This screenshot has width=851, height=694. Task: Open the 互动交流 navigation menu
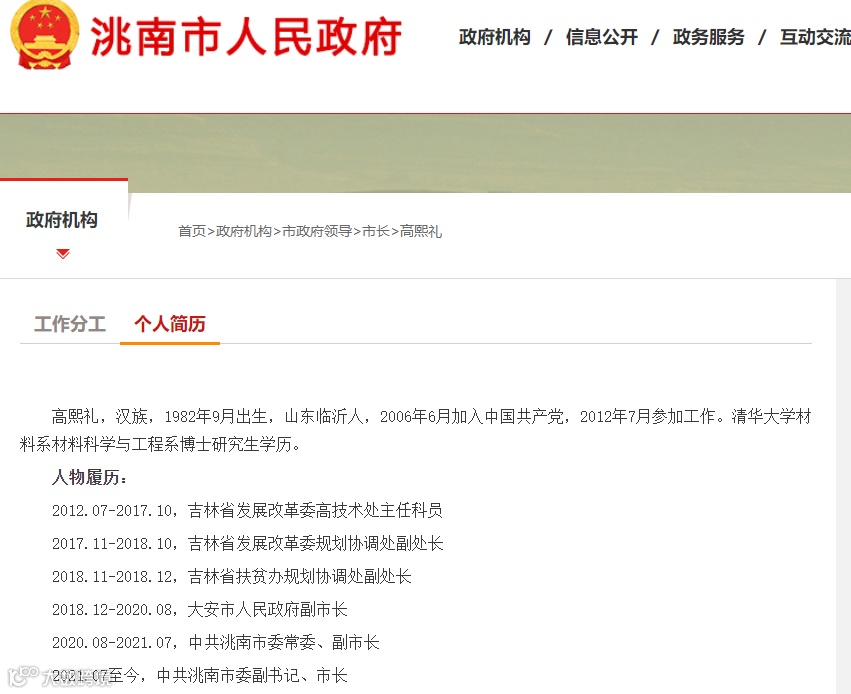[x=815, y=37]
